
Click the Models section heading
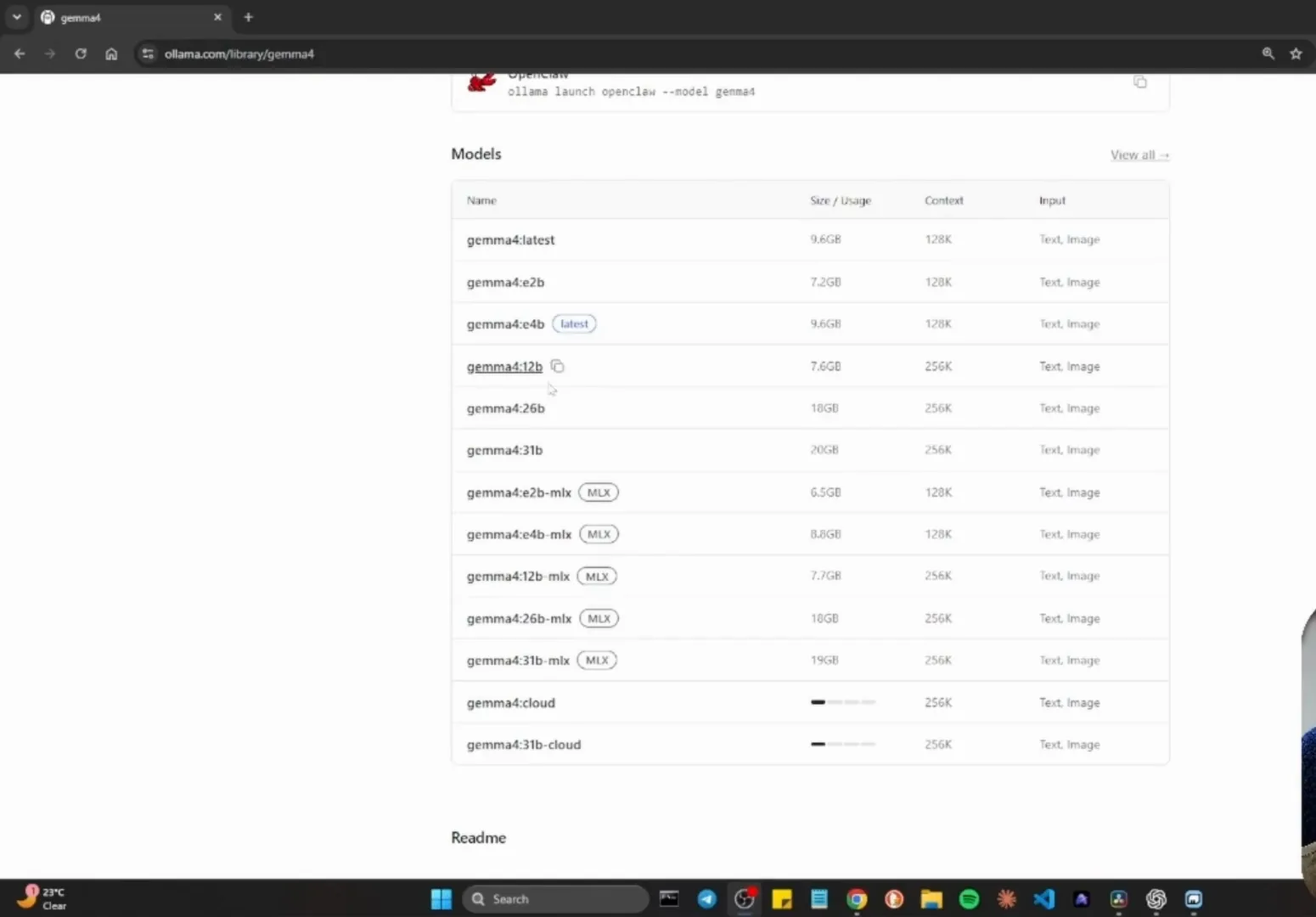pyautogui.click(x=476, y=154)
